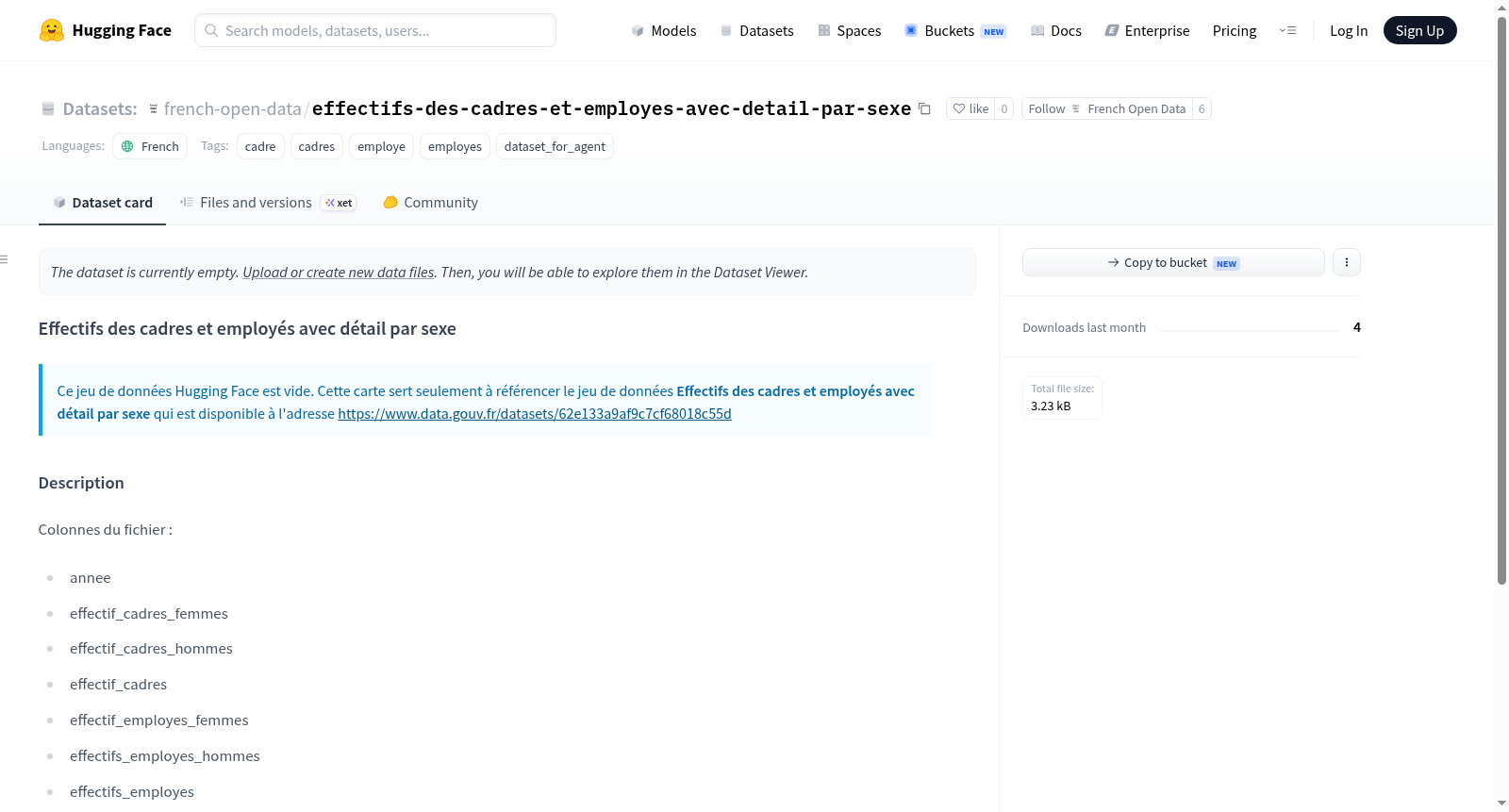Click the Datasets: breadcrumb link
1509x812 pixels.
click(x=100, y=109)
